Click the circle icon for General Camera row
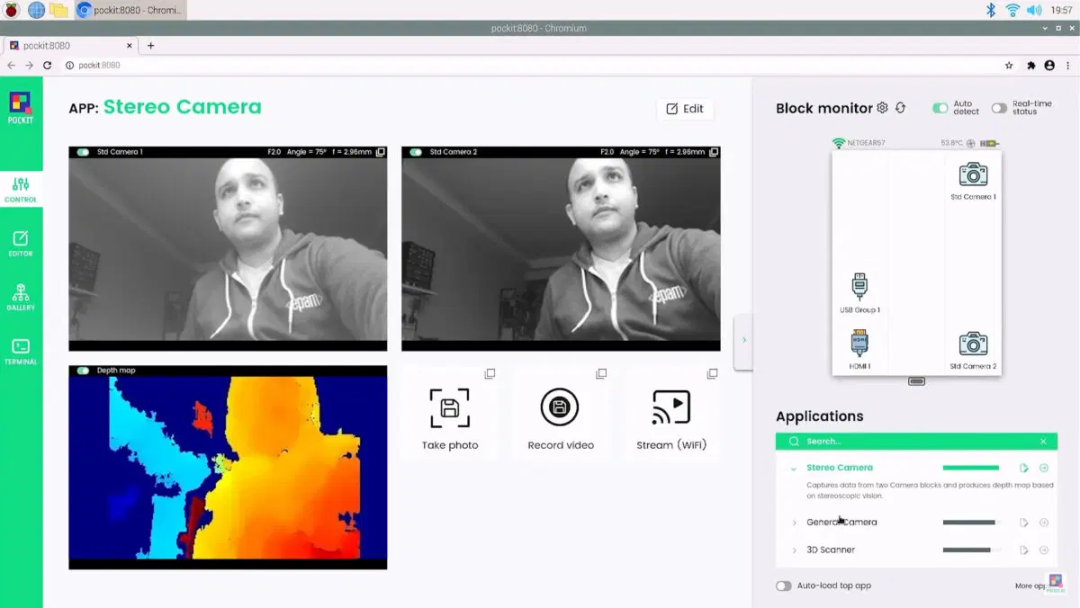 coord(1044,523)
